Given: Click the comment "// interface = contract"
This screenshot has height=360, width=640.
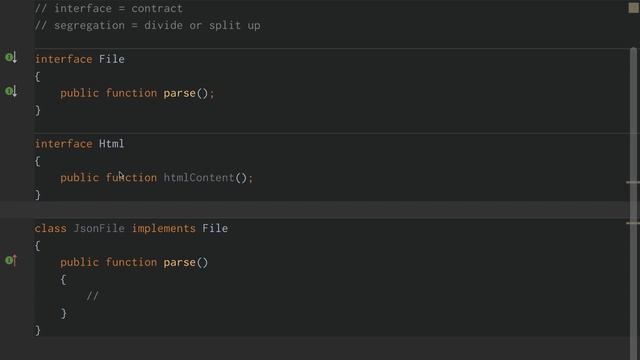Looking at the screenshot, I should tap(109, 9).
